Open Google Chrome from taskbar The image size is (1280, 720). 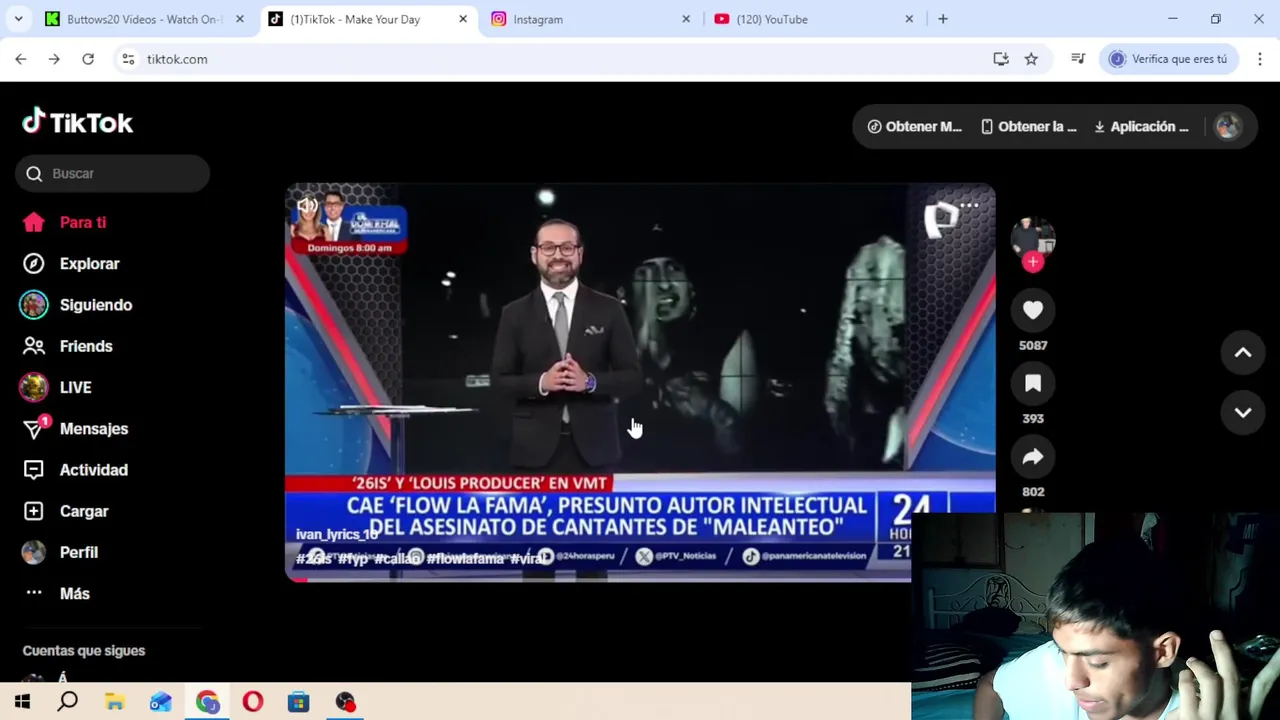(x=207, y=702)
